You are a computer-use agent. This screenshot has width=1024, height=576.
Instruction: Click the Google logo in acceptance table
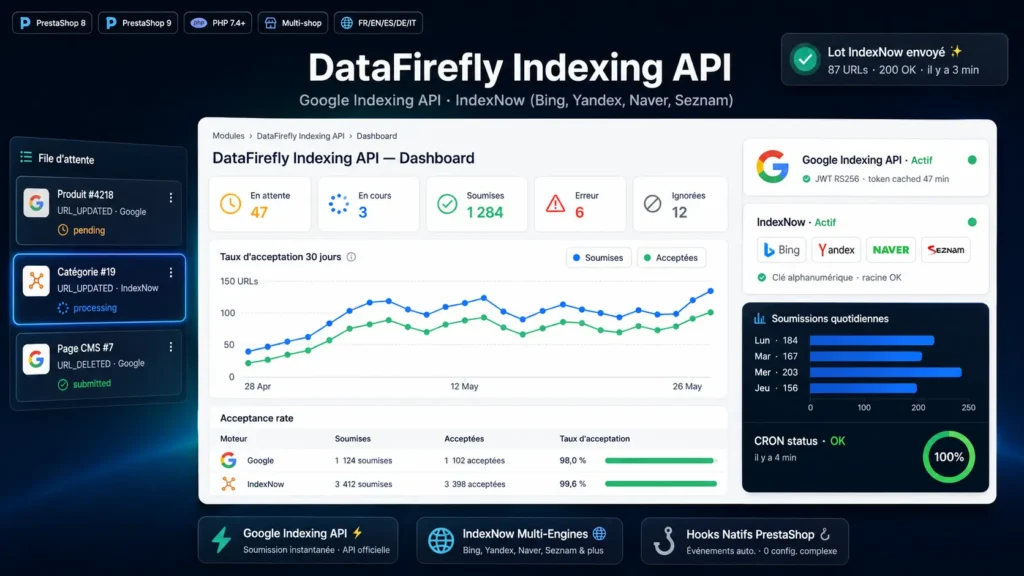[229, 460]
